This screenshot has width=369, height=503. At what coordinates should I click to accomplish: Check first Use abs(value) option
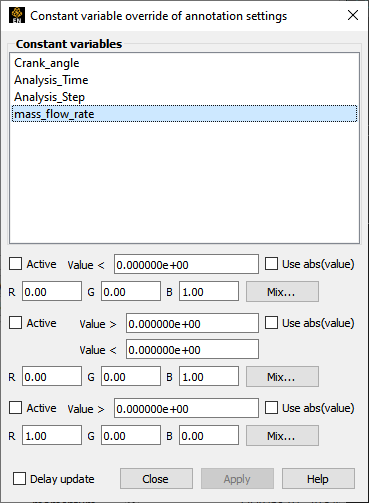[x=271, y=264]
